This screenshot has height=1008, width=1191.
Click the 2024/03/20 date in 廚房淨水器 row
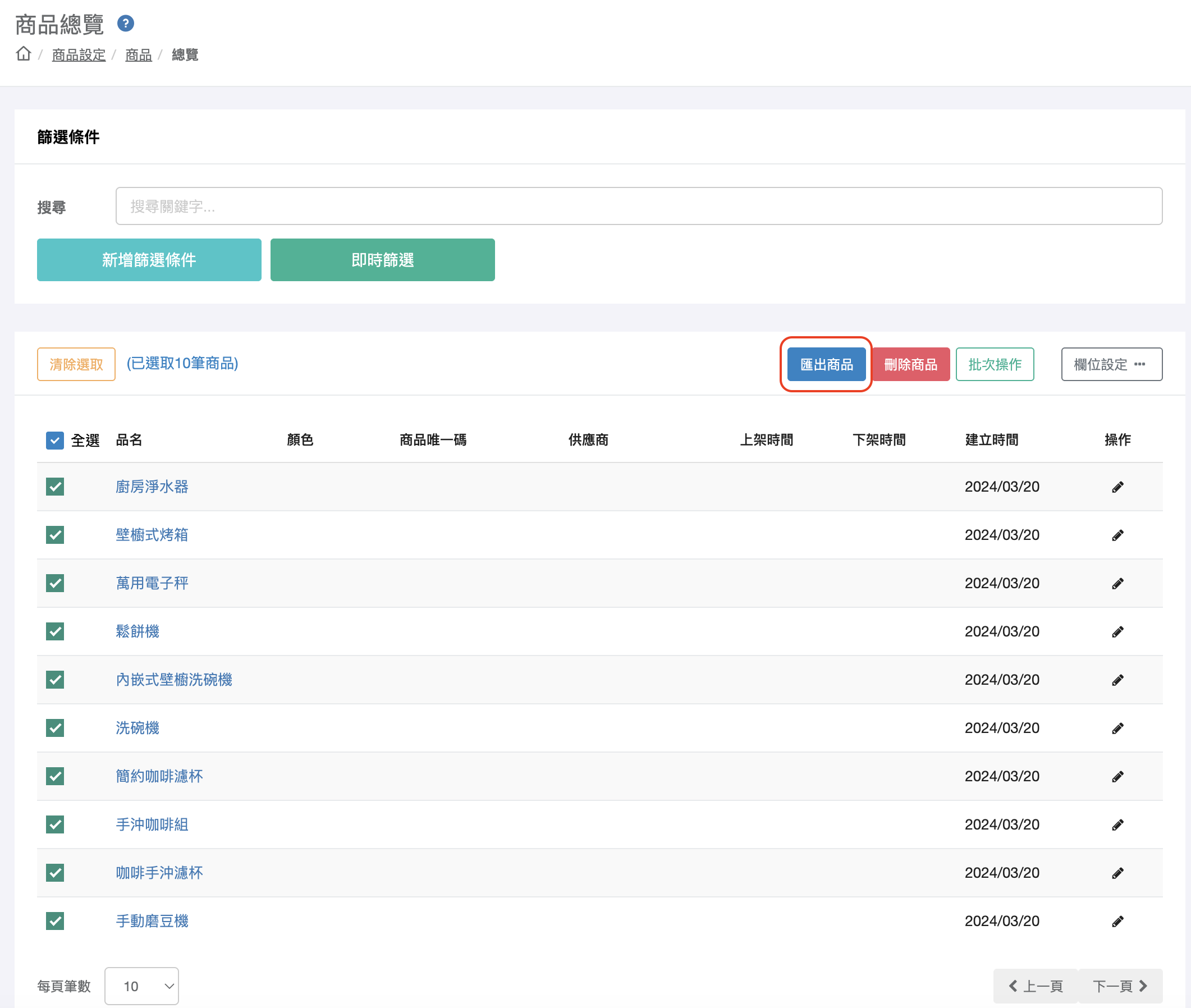[x=1002, y=487]
